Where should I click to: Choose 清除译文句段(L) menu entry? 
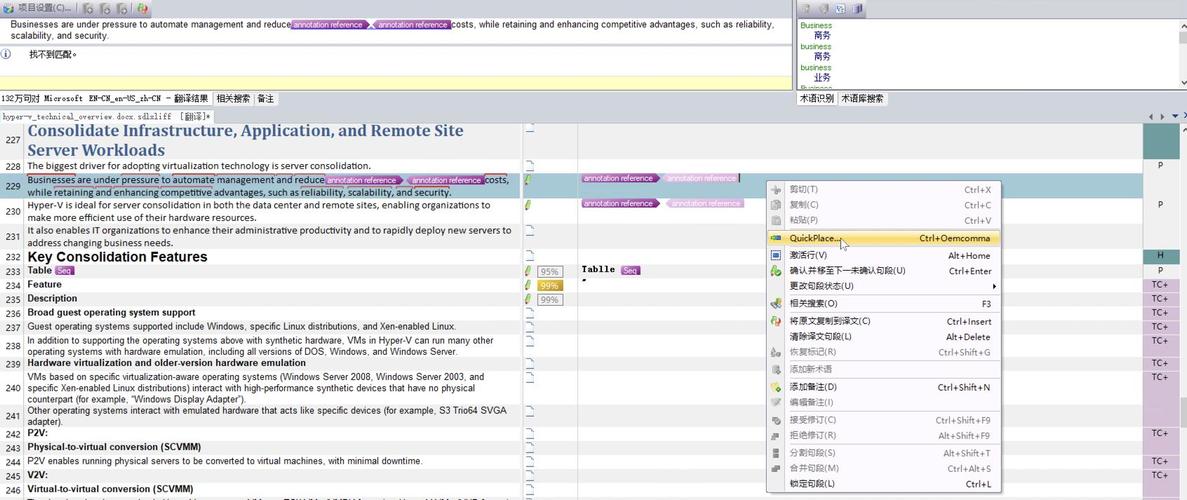point(883,336)
